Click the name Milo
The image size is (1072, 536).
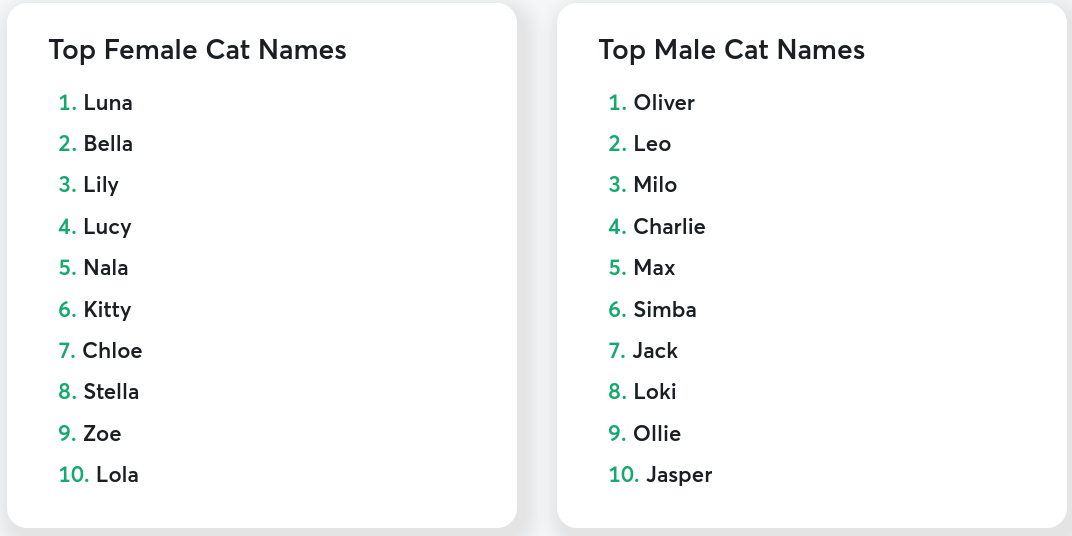click(x=655, y=185)
